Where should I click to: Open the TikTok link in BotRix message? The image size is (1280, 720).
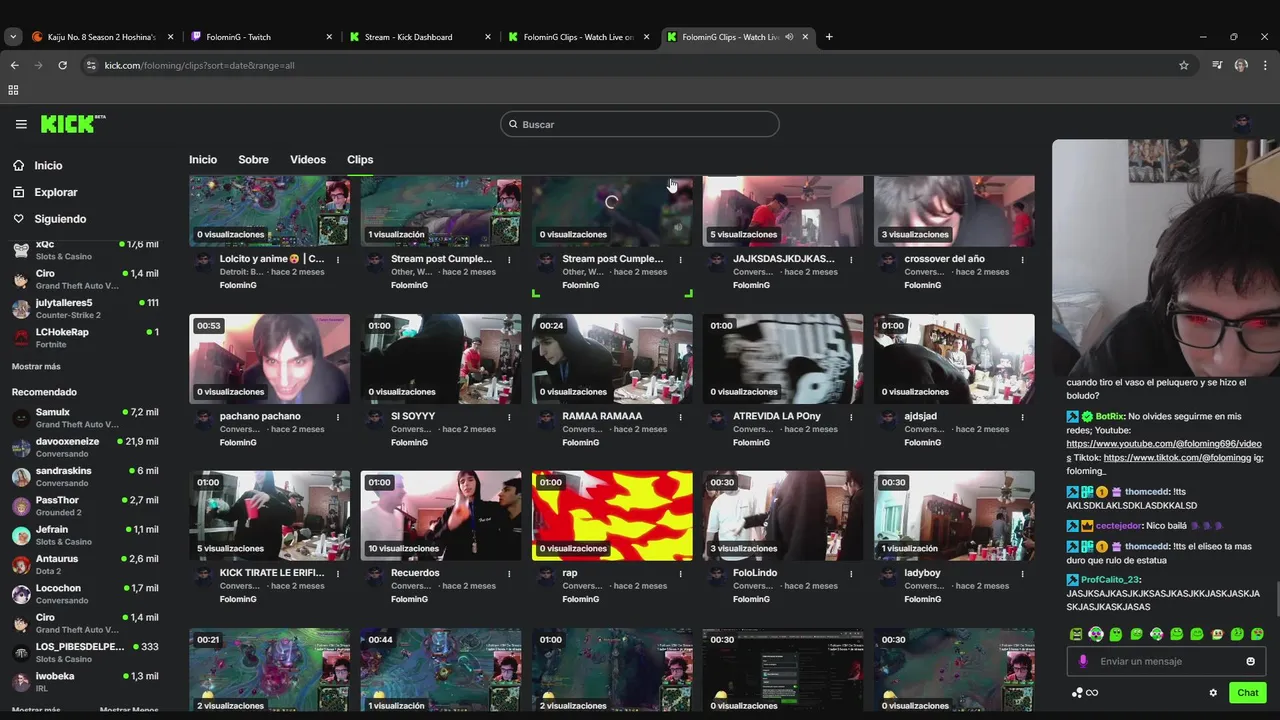click(x=1178, y=458)
